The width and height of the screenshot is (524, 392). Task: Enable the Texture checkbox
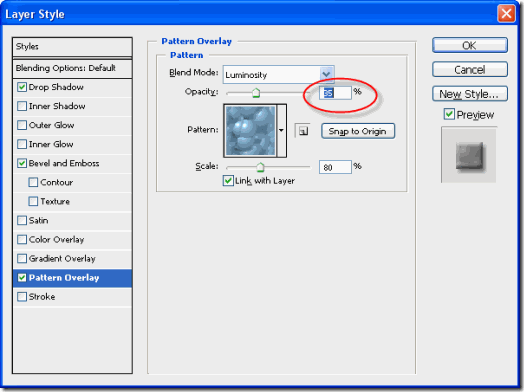33,202
